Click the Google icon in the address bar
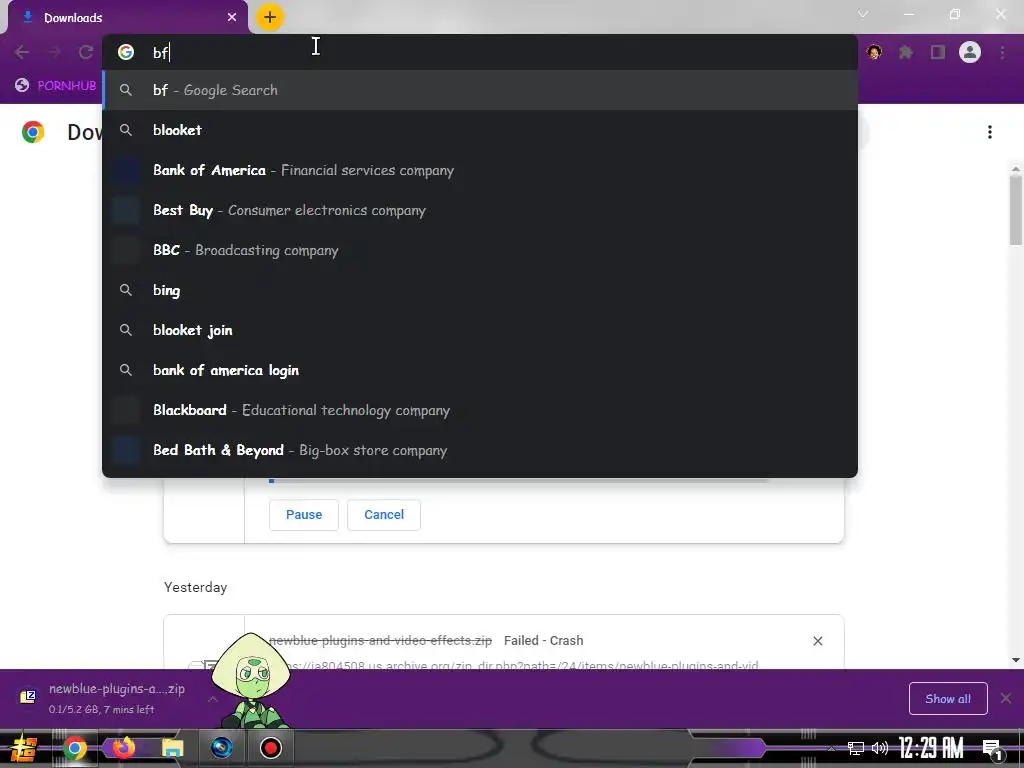The image size is (1024, 768). click(x=125, y=52)
